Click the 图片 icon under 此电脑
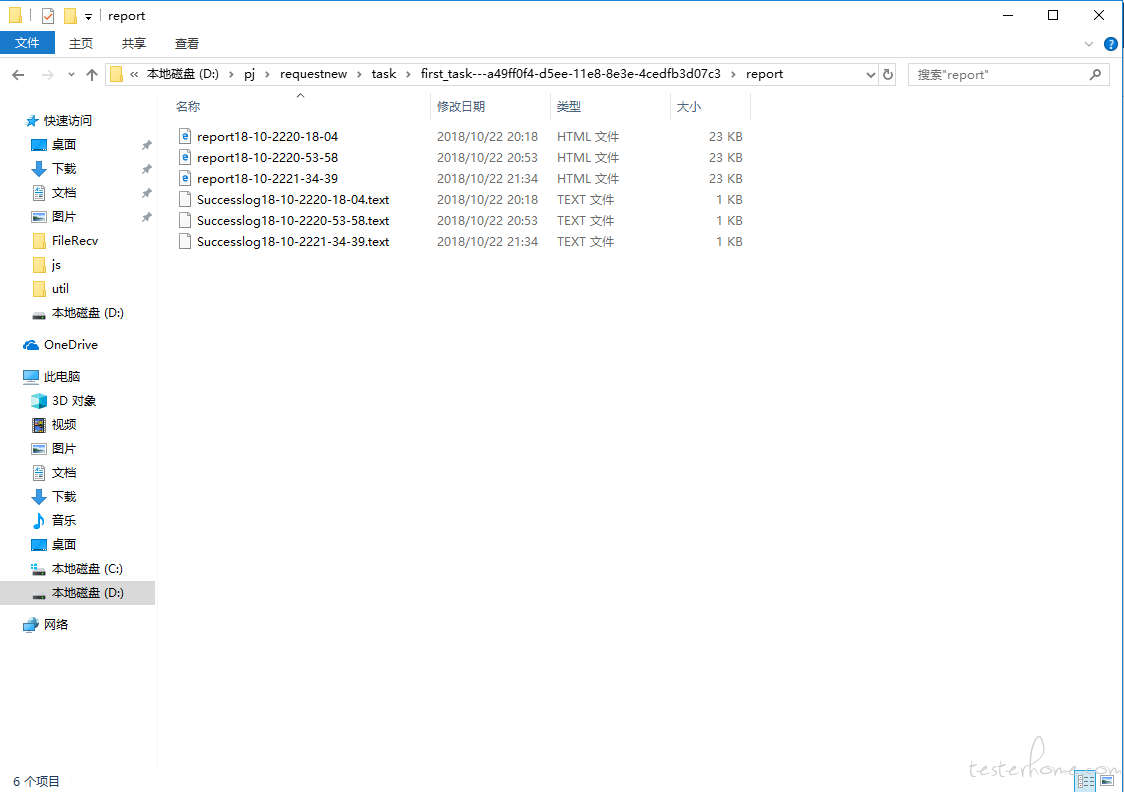Viewport: 1124px width, 792px height. pyautogui.click(x=39, y=449)
